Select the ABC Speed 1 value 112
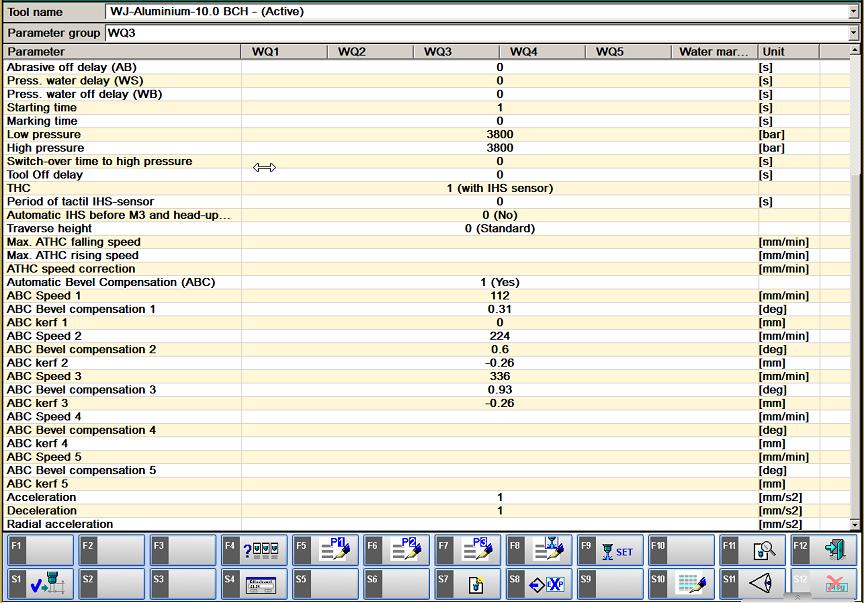Screen dimensions: 864x603 [500, 295]
